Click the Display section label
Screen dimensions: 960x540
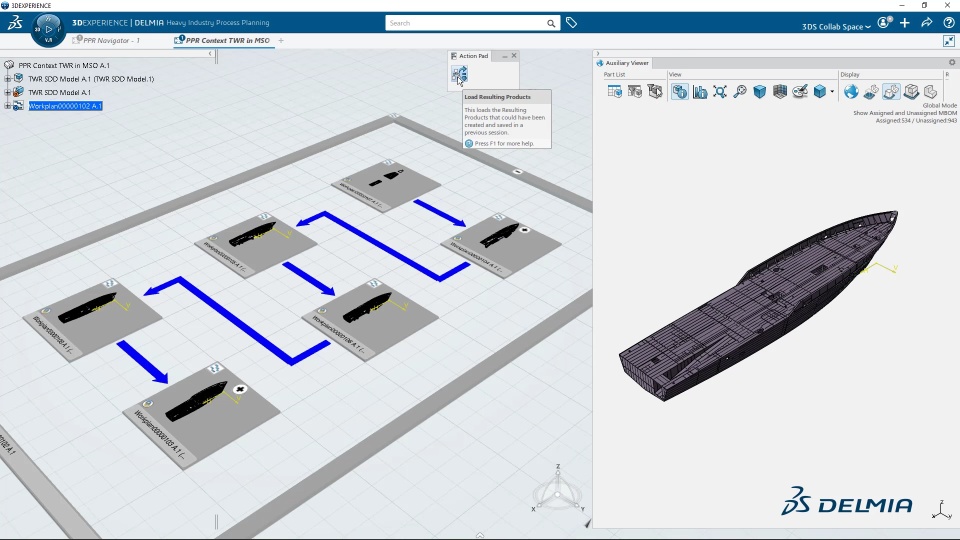[850, 75]
